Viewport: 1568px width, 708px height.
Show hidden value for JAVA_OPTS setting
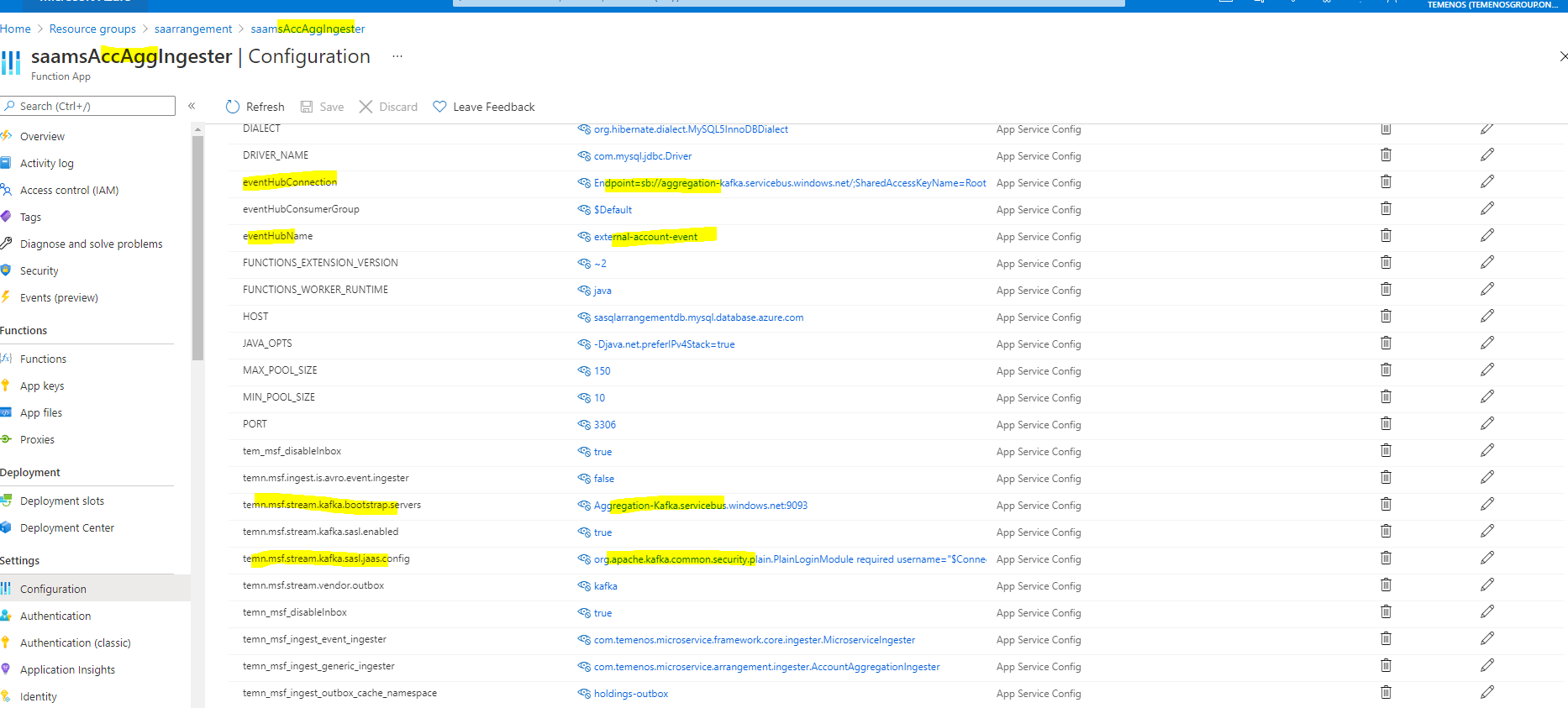(x=584, y=344)
